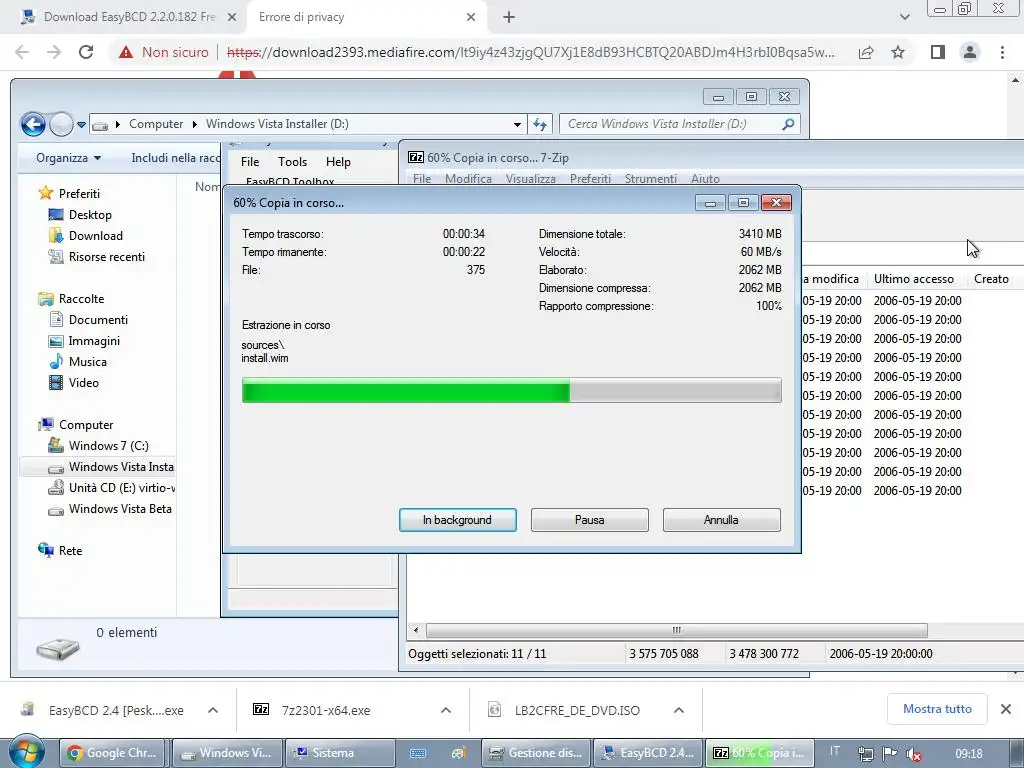
Task: Open Explorer recent locations dropdown
Action: pyautogui.click(x=81, y=124)
